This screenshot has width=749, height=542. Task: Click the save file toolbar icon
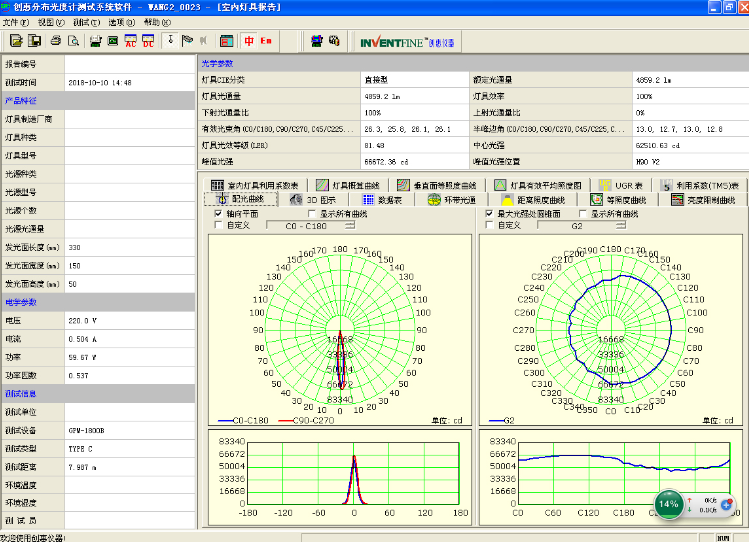tap(34, 41)
